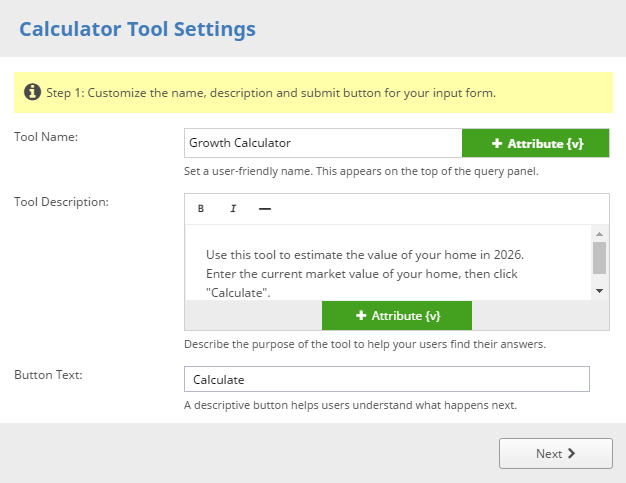Image resolution: width=626 pixels, height=483 pixels.
Task: Click into the Tool Name field
Action: point(322,143)
